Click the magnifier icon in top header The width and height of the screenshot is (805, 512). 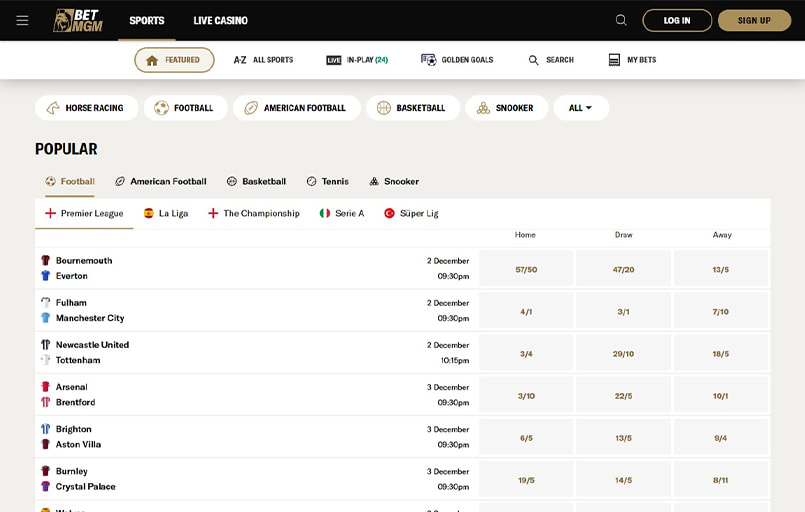pyautogui.click(x=621, y=20)
